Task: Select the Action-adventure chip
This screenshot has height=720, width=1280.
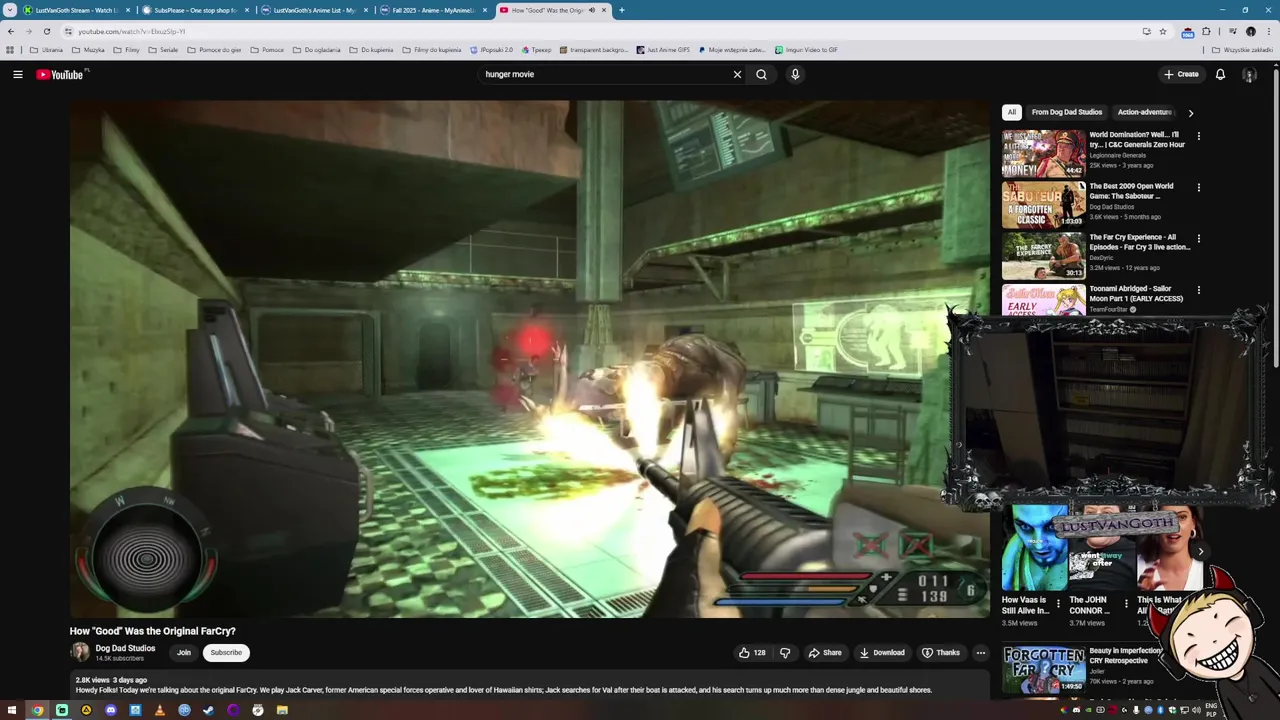Action: point(1145,112)
